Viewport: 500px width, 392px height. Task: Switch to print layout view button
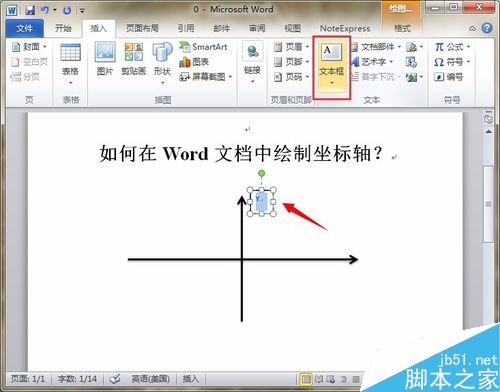[x=306, y=379]
